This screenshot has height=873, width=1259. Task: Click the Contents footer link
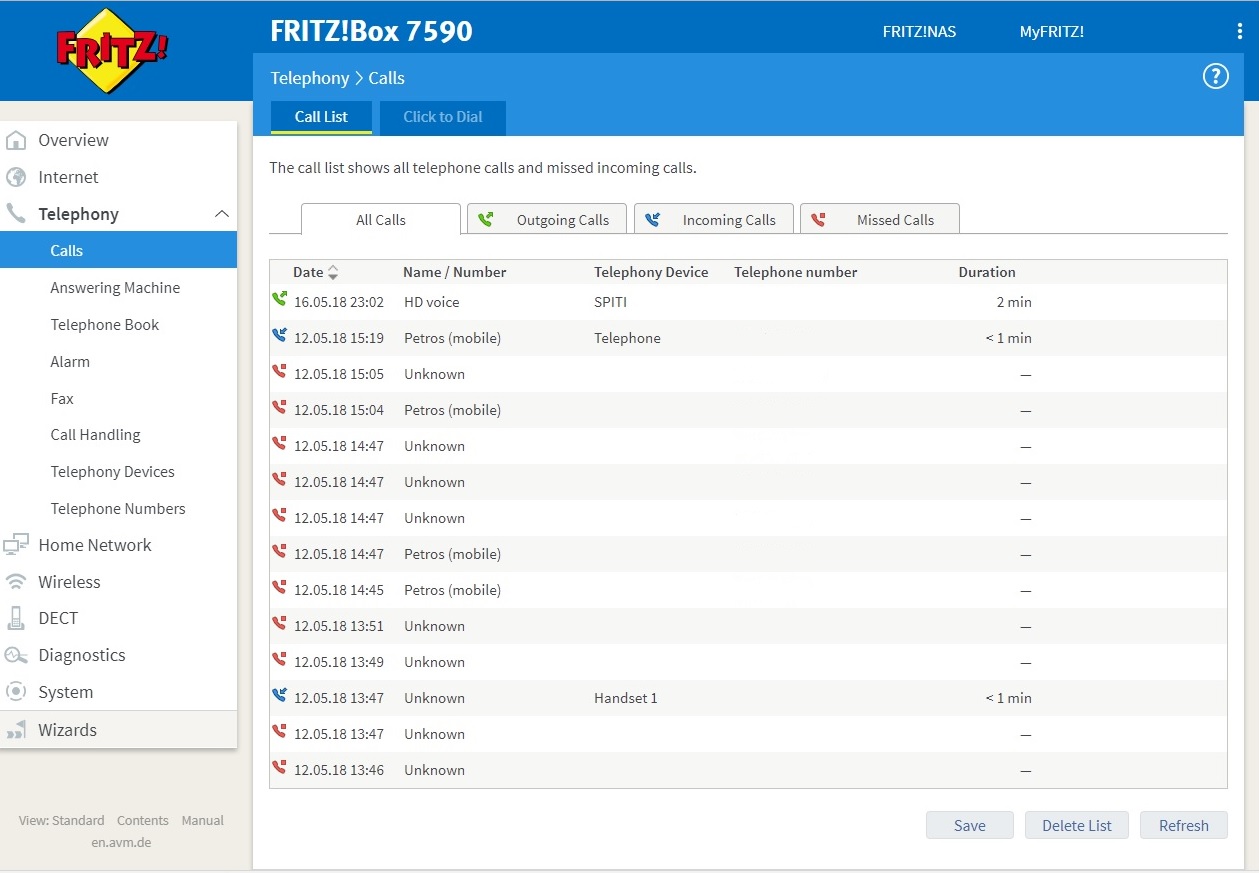point(142,821)
